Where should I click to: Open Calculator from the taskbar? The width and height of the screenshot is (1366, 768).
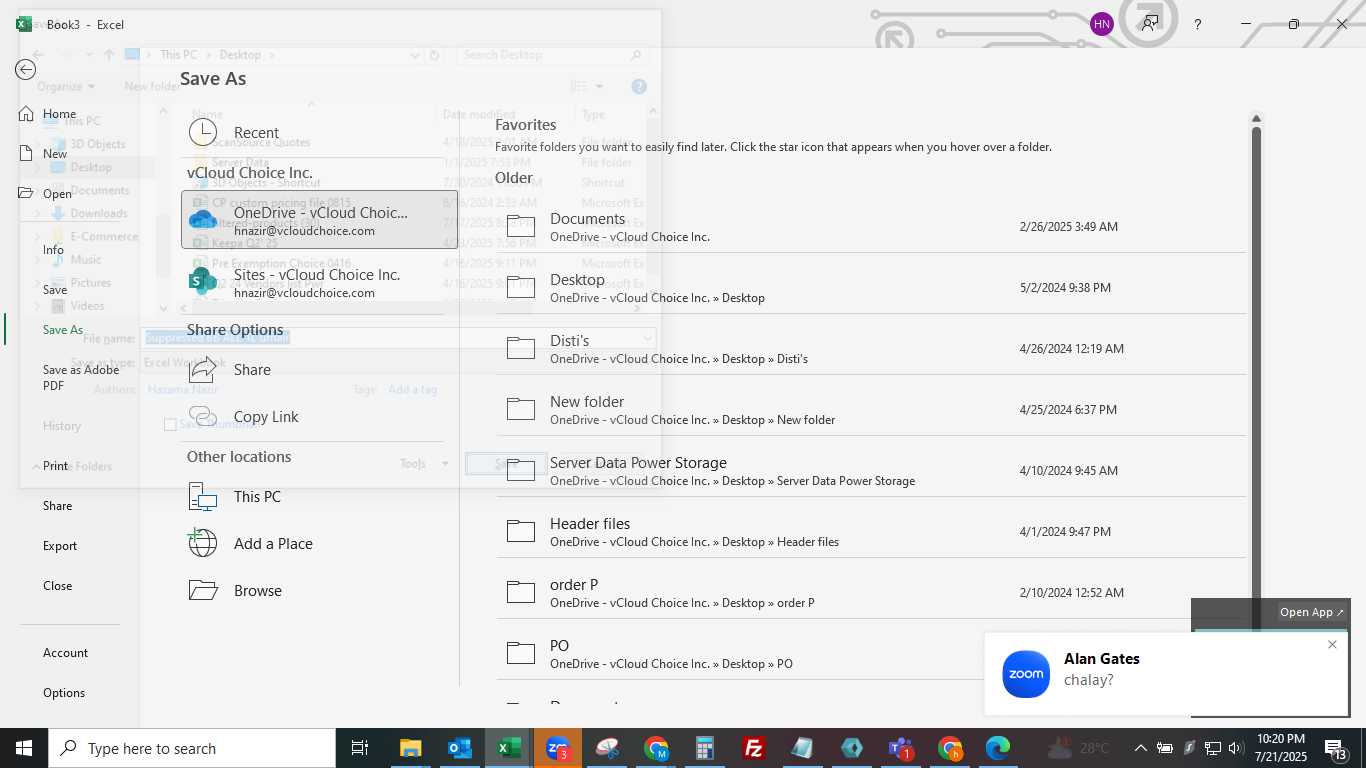[x=705, y=748]
